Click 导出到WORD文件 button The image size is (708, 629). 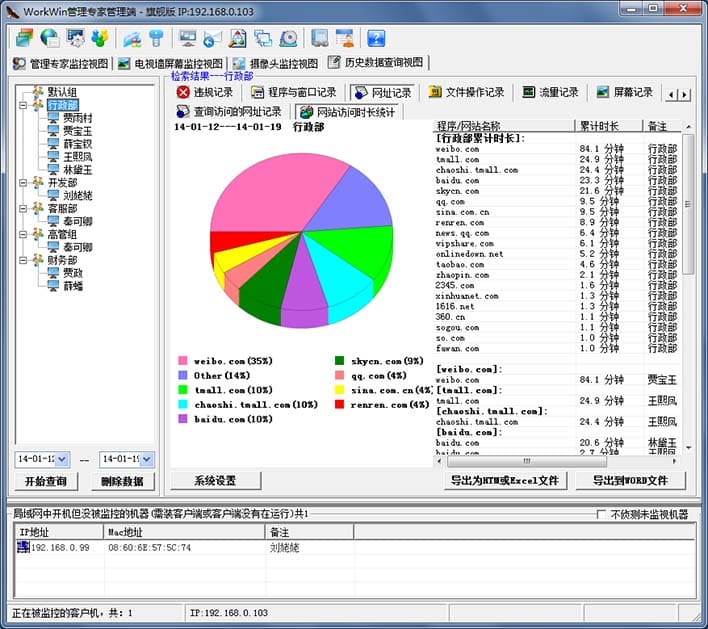pos(630,480)
